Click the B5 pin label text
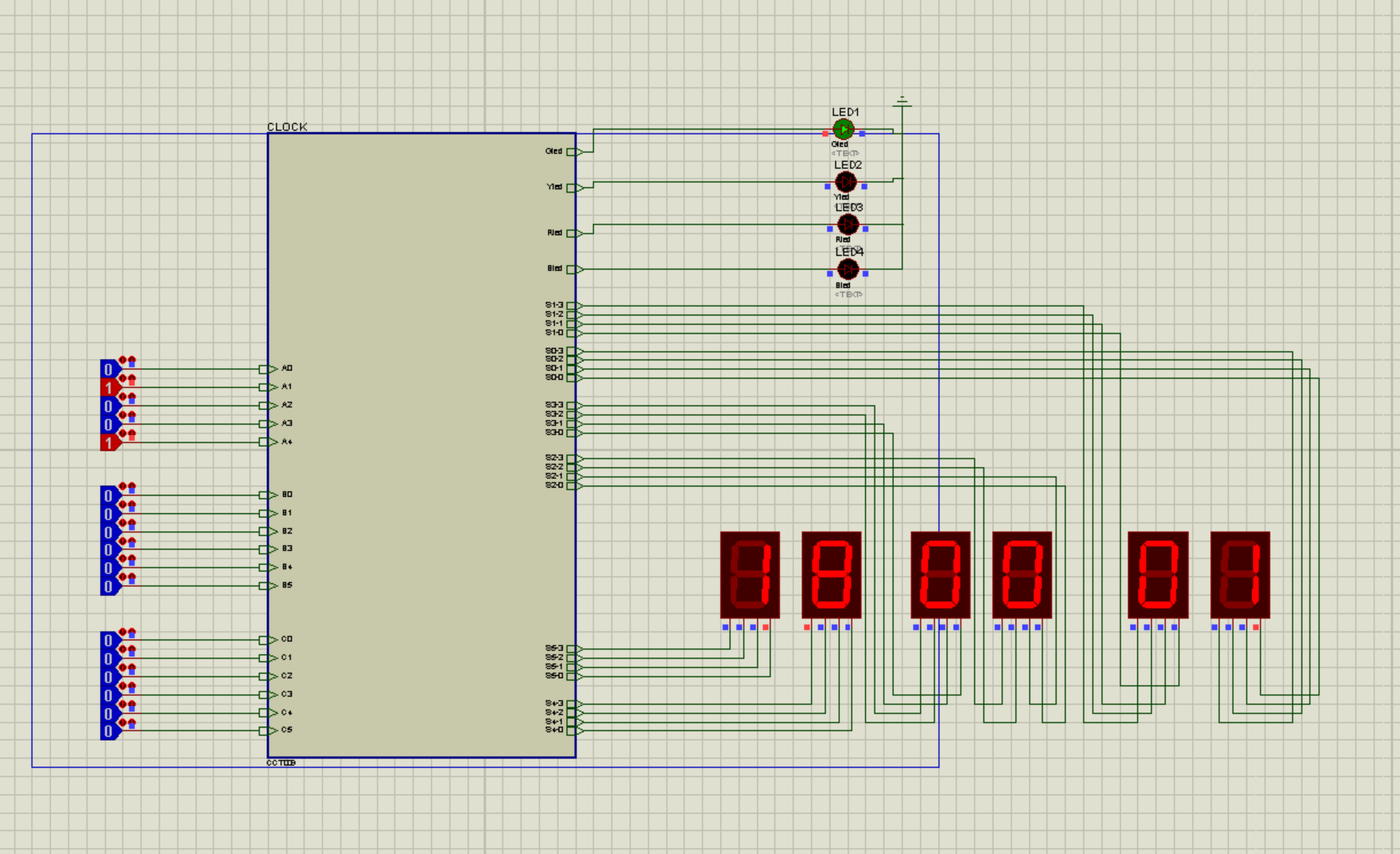This screenshot has height=854, width=1400. 287,585
